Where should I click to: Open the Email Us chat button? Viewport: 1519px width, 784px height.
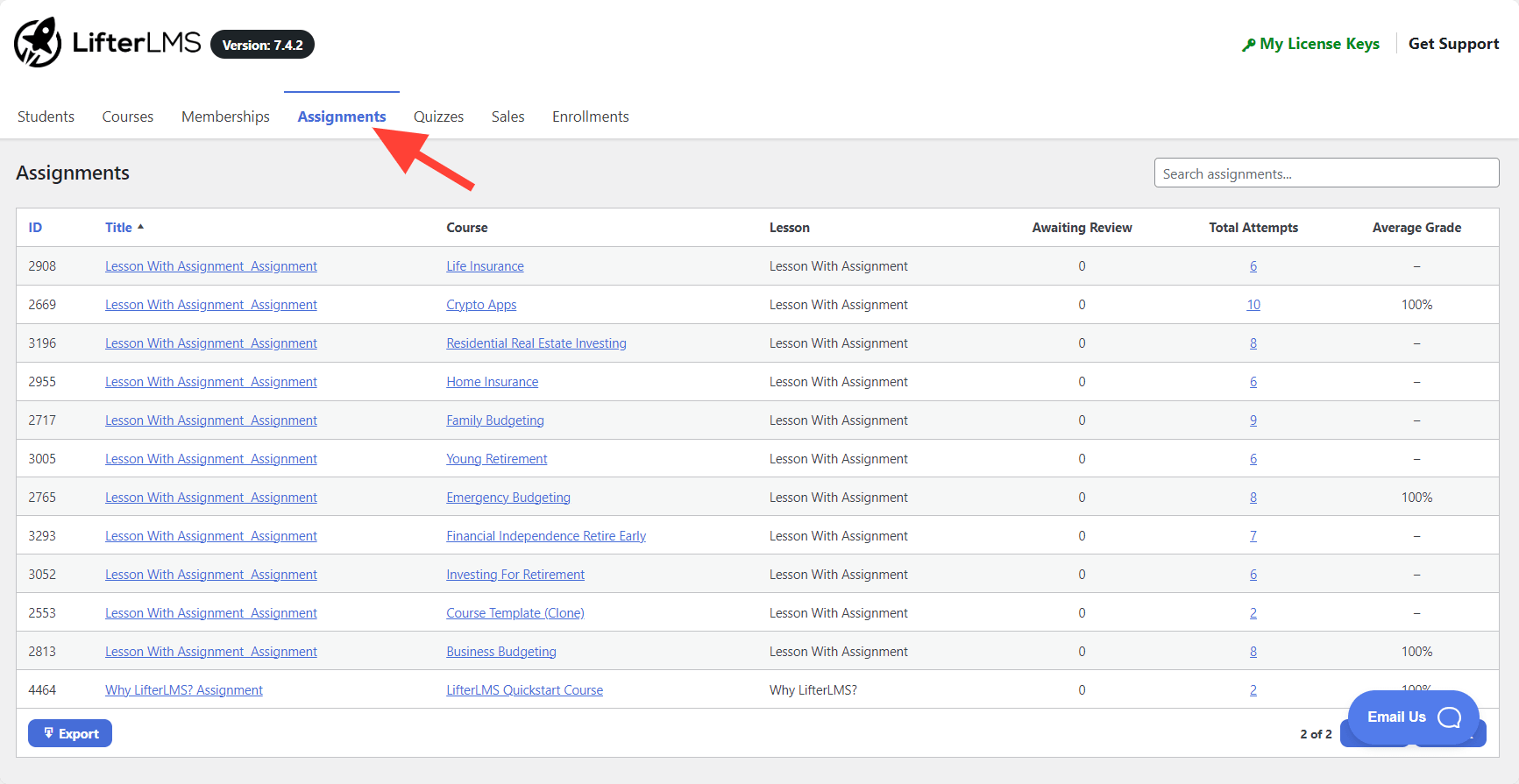coord(1413,717)
